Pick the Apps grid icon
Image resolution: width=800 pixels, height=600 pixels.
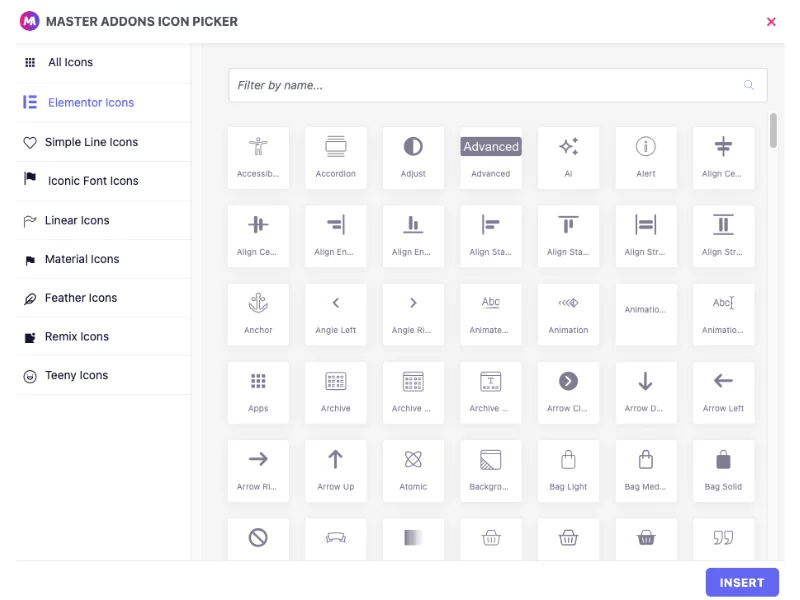pyautogui.click(x=258, y=393)
